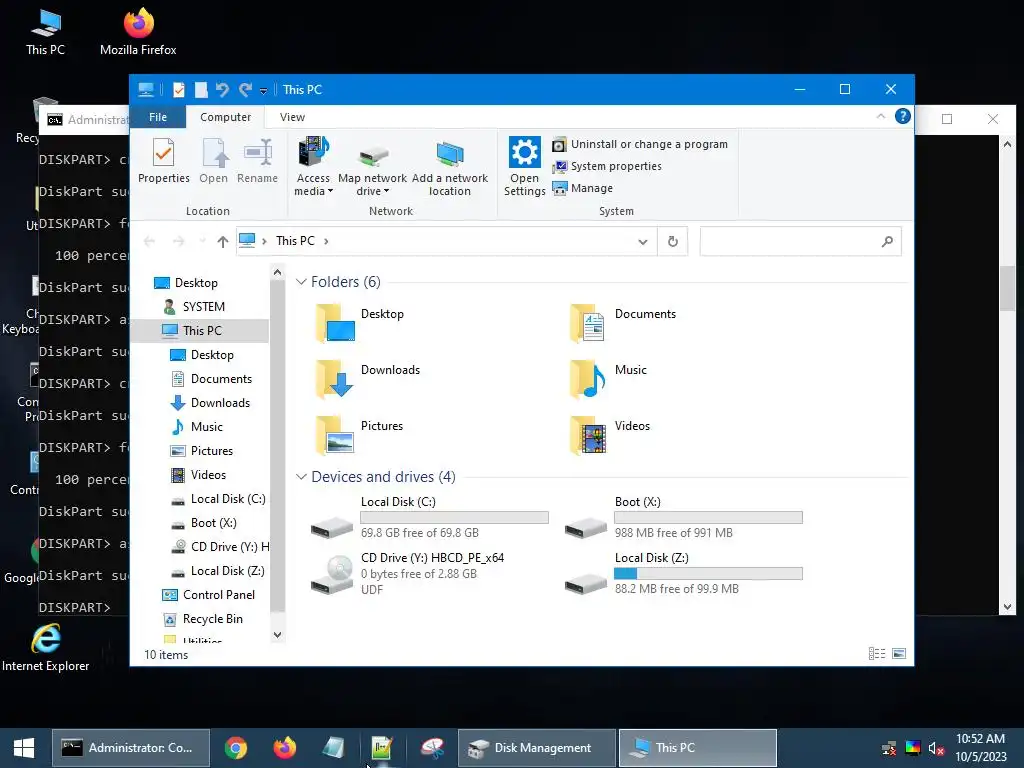
Task: Open the address bar history dropdown
Action: click(x=643, y=242)
